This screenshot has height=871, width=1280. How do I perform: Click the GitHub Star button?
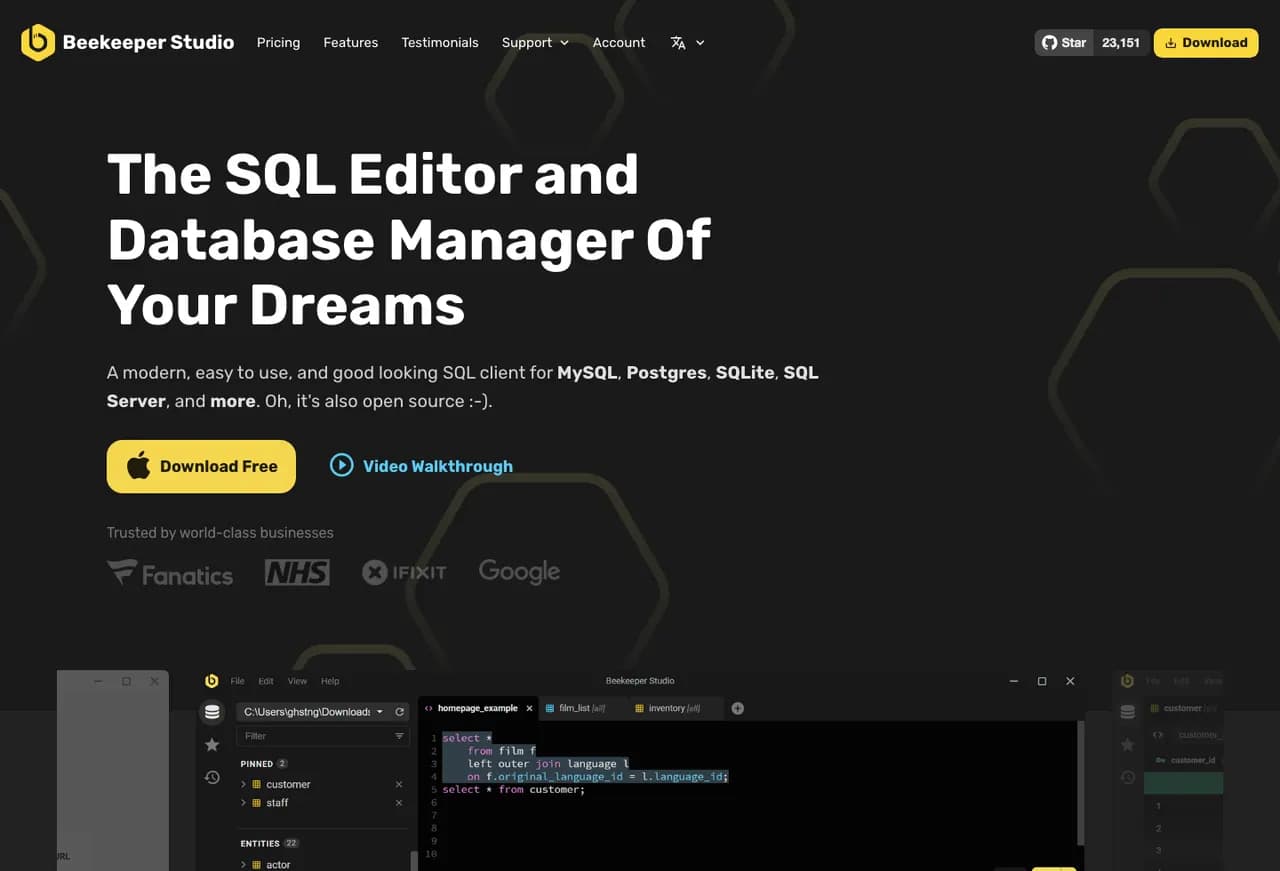click(x=1064, y=43)
